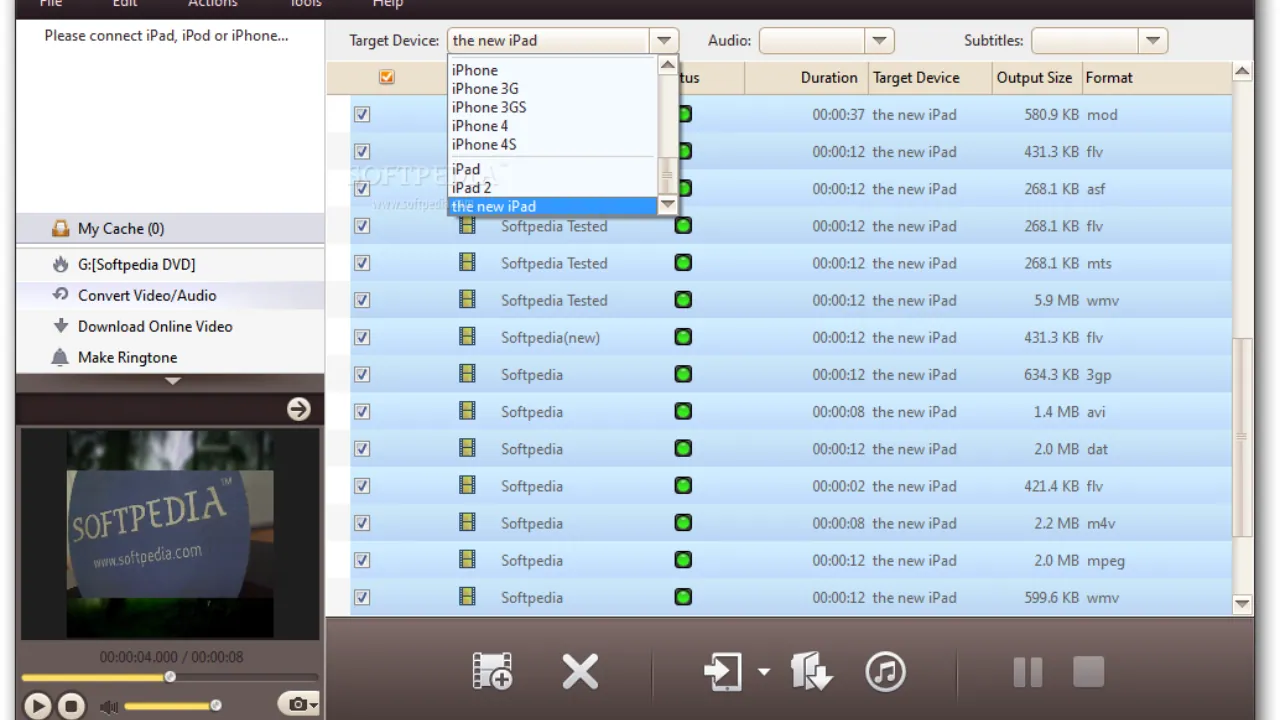Click the film icon in the m4v row

click(x=467, y=523)
